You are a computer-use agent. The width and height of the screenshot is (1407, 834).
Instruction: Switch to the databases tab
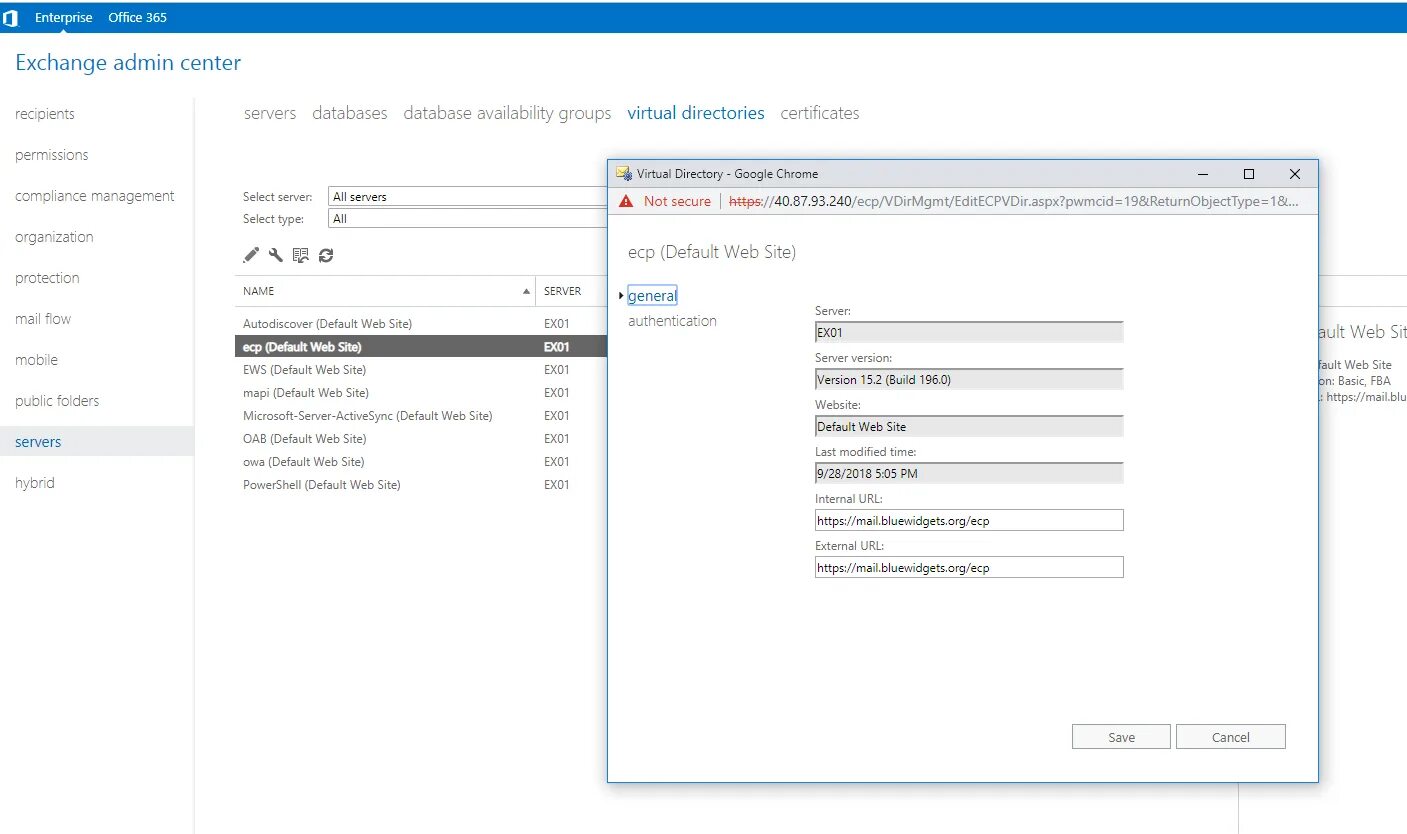tap(350, 113)
